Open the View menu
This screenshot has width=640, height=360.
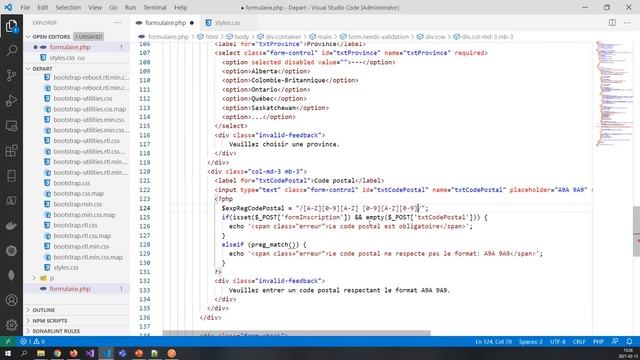[95, 7]
